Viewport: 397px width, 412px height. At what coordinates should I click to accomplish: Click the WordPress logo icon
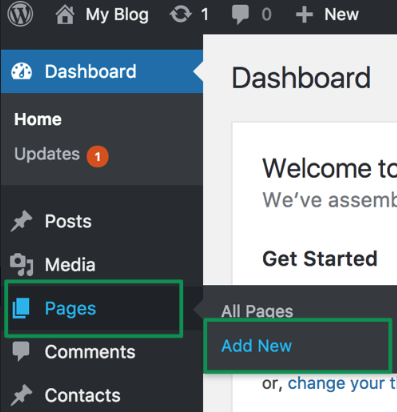pos(20,14)
